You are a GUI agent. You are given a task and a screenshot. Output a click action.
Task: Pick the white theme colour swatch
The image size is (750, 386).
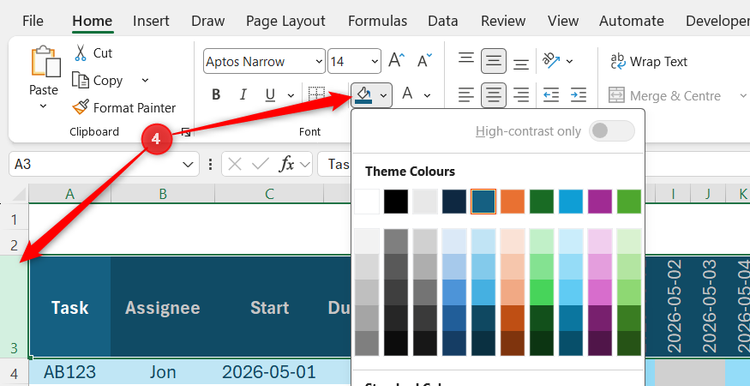(367, 201)
